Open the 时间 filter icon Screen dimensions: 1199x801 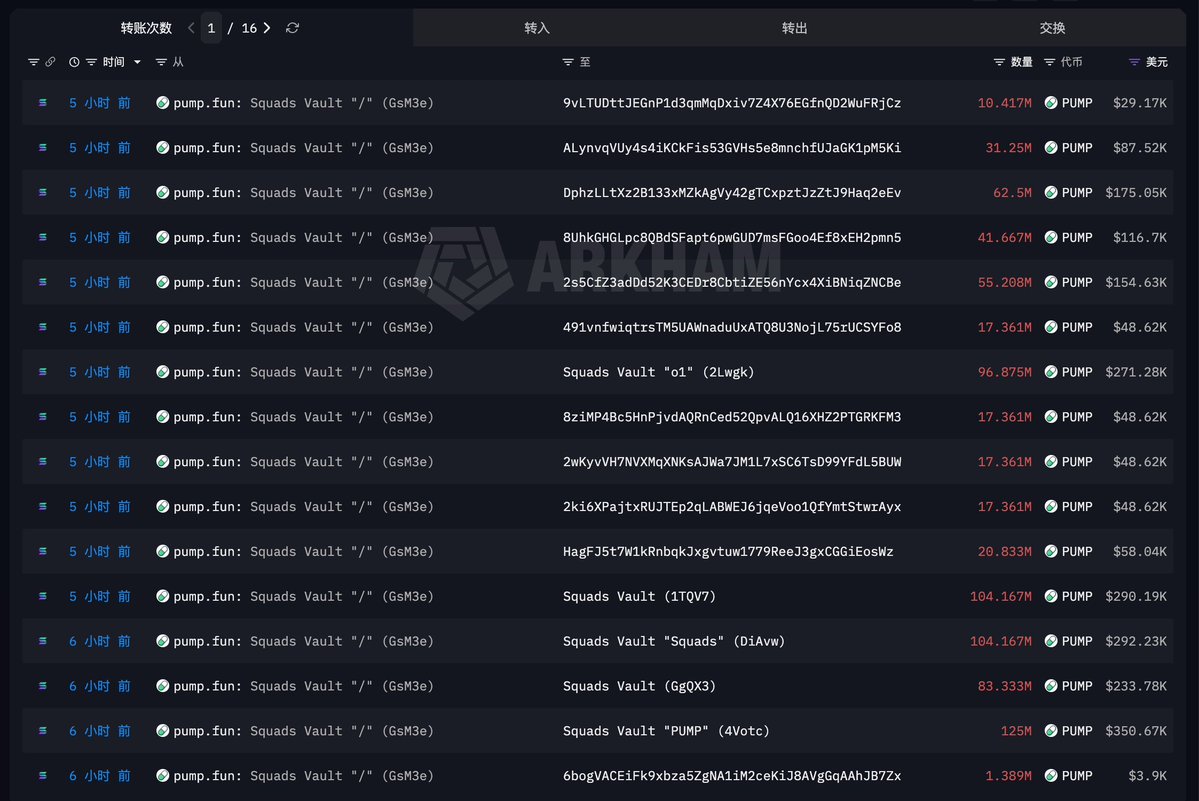click(x=91, y=62)
